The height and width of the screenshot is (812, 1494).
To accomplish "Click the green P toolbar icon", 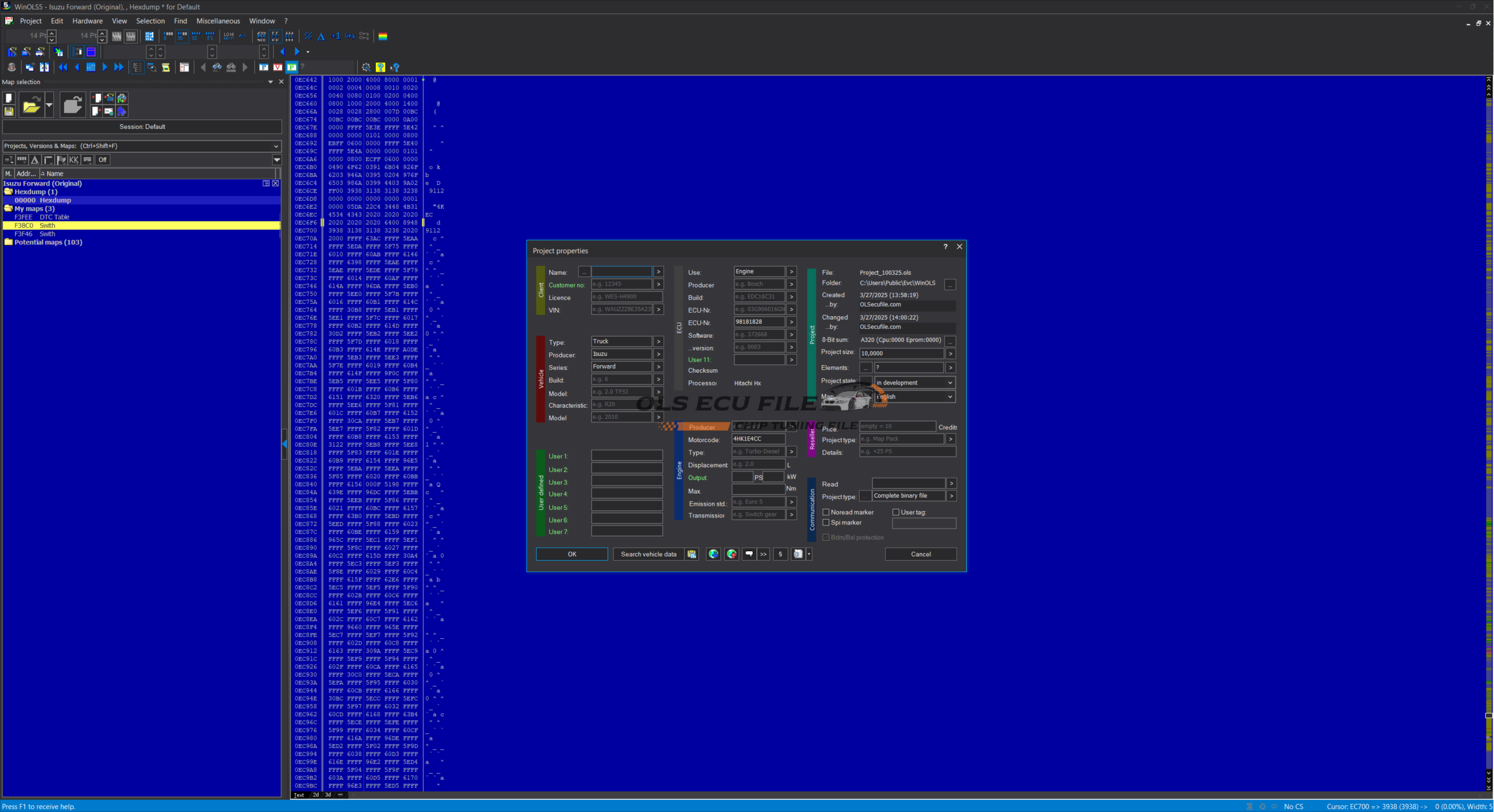I will click(x=292, y=67).
